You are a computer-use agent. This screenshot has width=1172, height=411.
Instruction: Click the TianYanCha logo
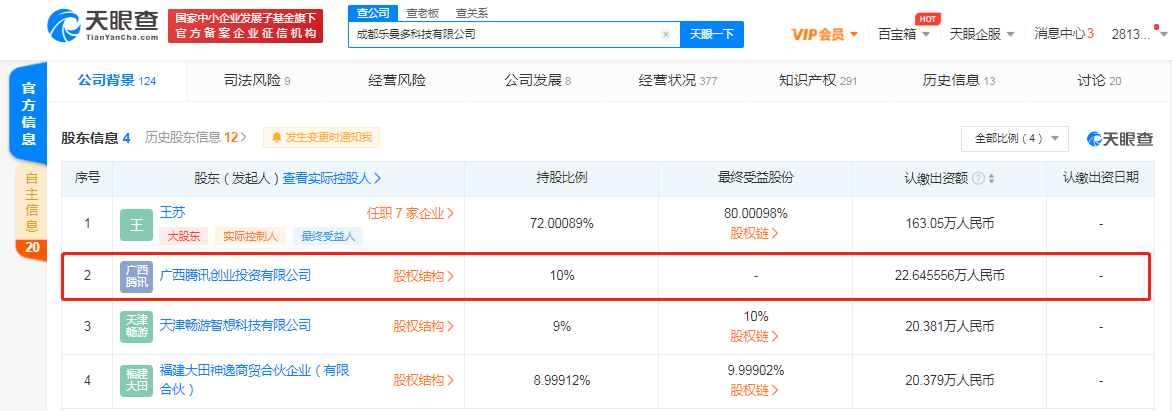[103, 25]
